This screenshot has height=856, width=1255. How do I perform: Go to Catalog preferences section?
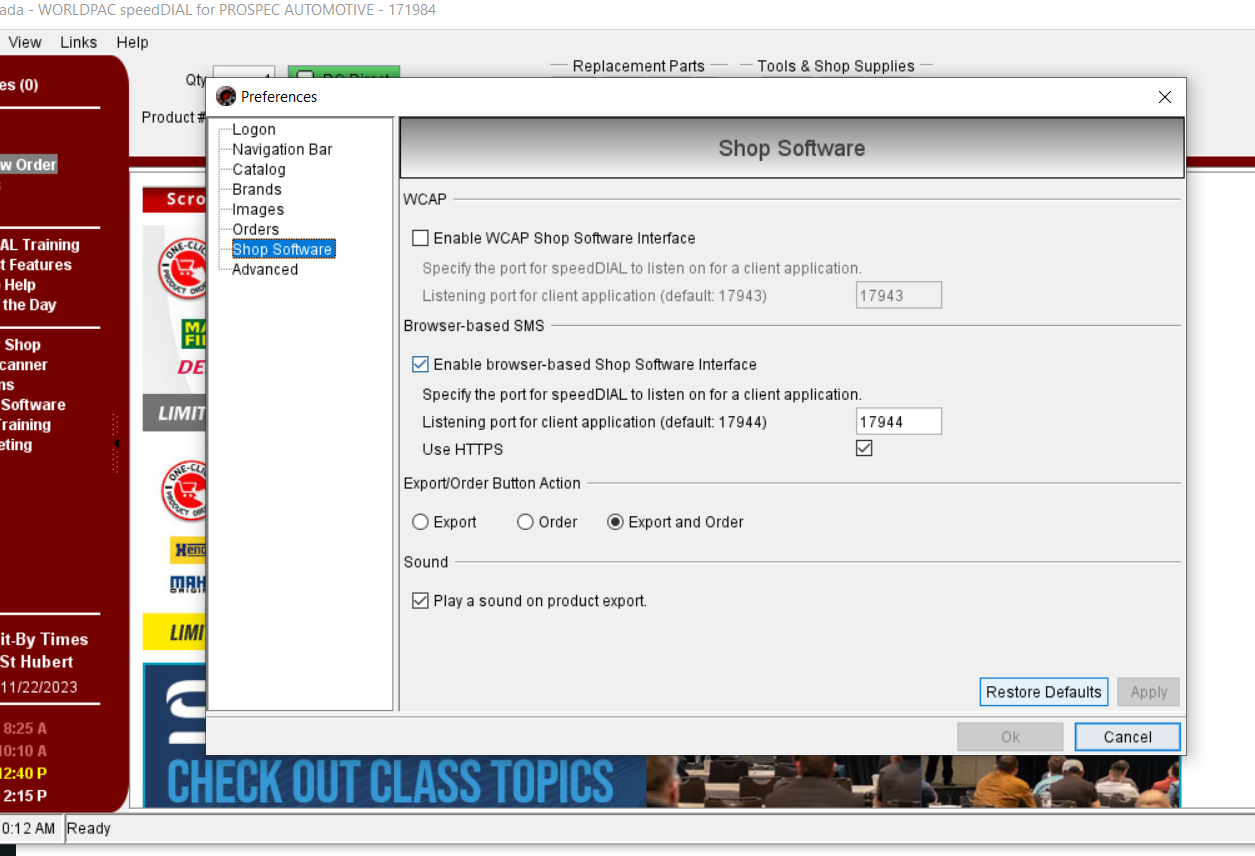pyautogui.click(x=258, y=170)
